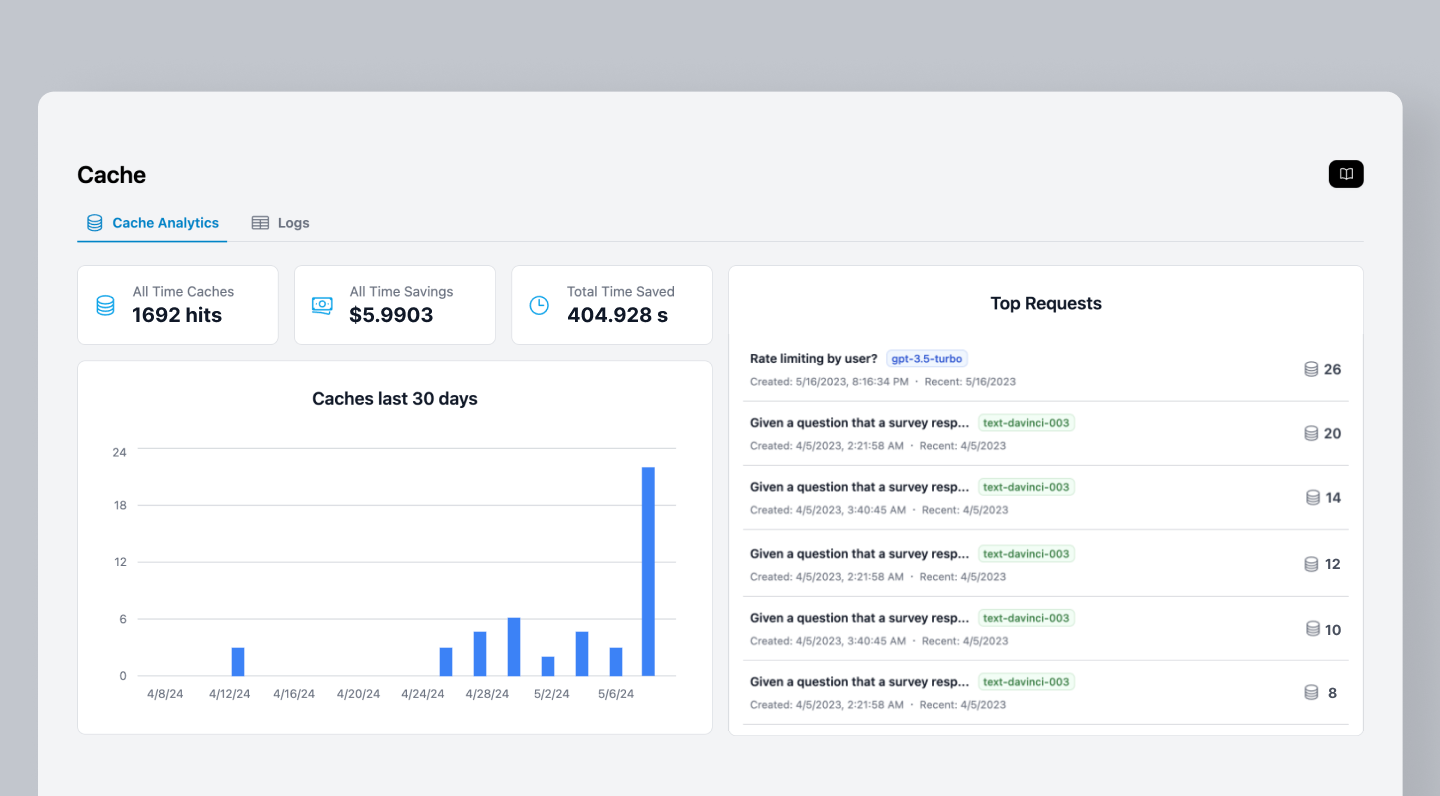The height and width of the screenshot is (796, 1440).
Task: Switch to the Logs tab
Action: pyautogui.click(x=293, y=222)
